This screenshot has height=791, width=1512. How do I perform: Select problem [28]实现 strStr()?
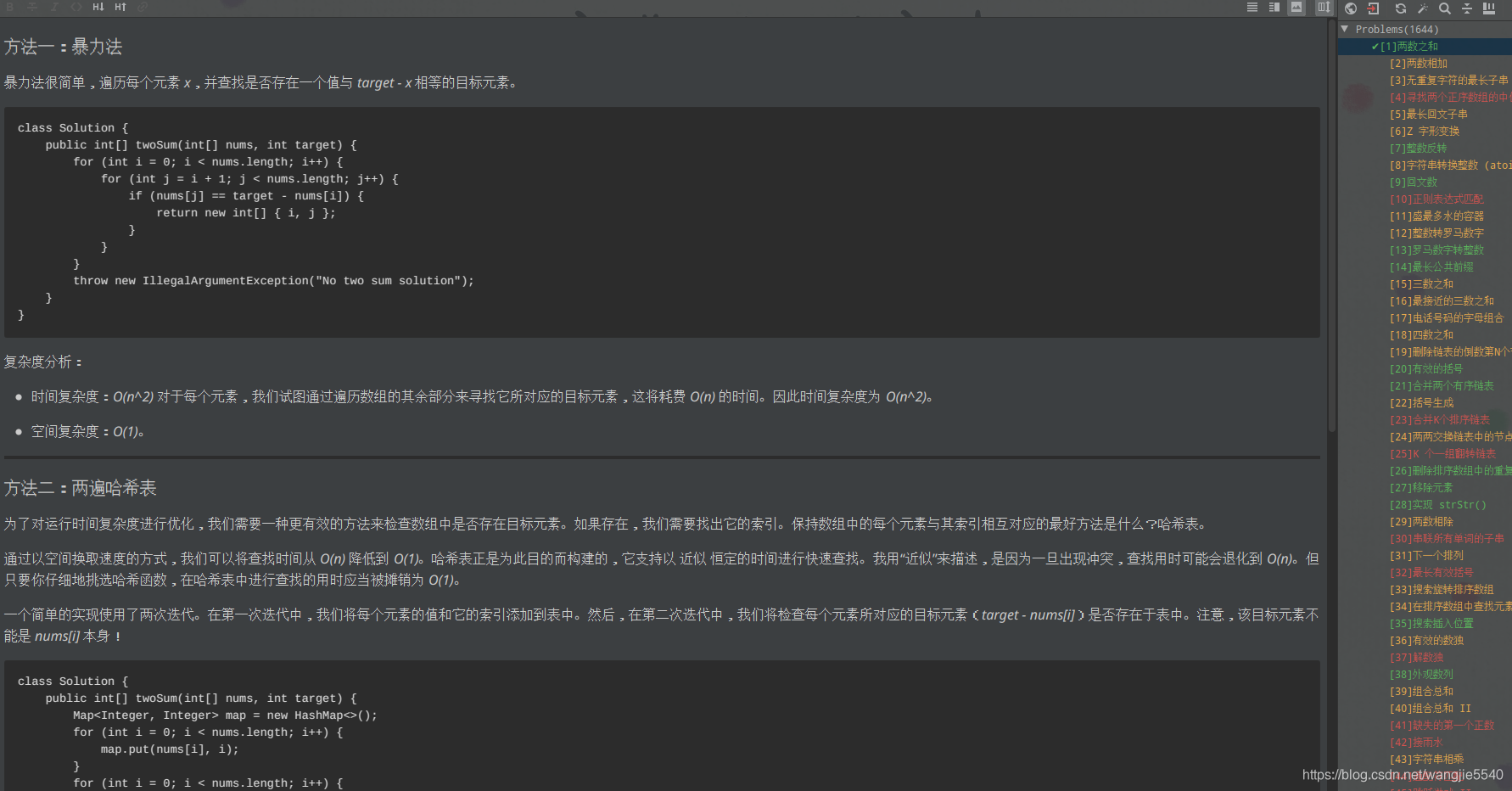point(1437,505)
